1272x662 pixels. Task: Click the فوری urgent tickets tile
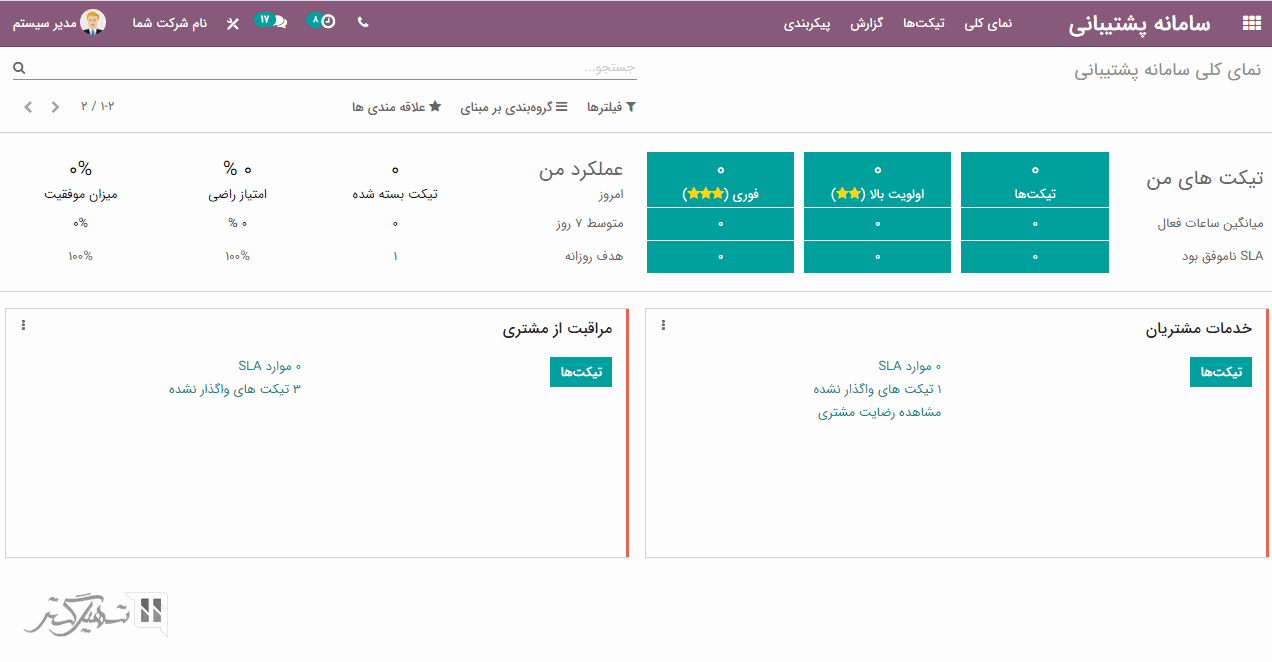(720, 180)
